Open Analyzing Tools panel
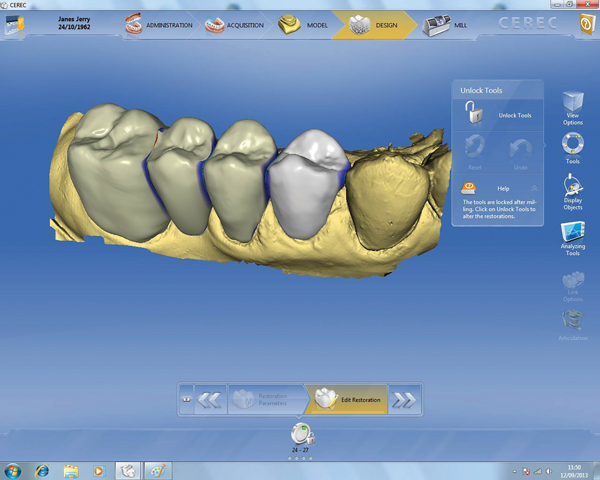The image size is (600, 480). 572,238
